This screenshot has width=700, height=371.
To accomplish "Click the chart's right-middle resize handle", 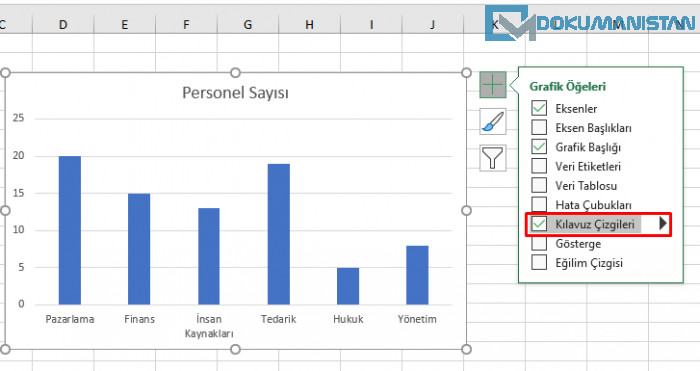I will pos(466,211).
